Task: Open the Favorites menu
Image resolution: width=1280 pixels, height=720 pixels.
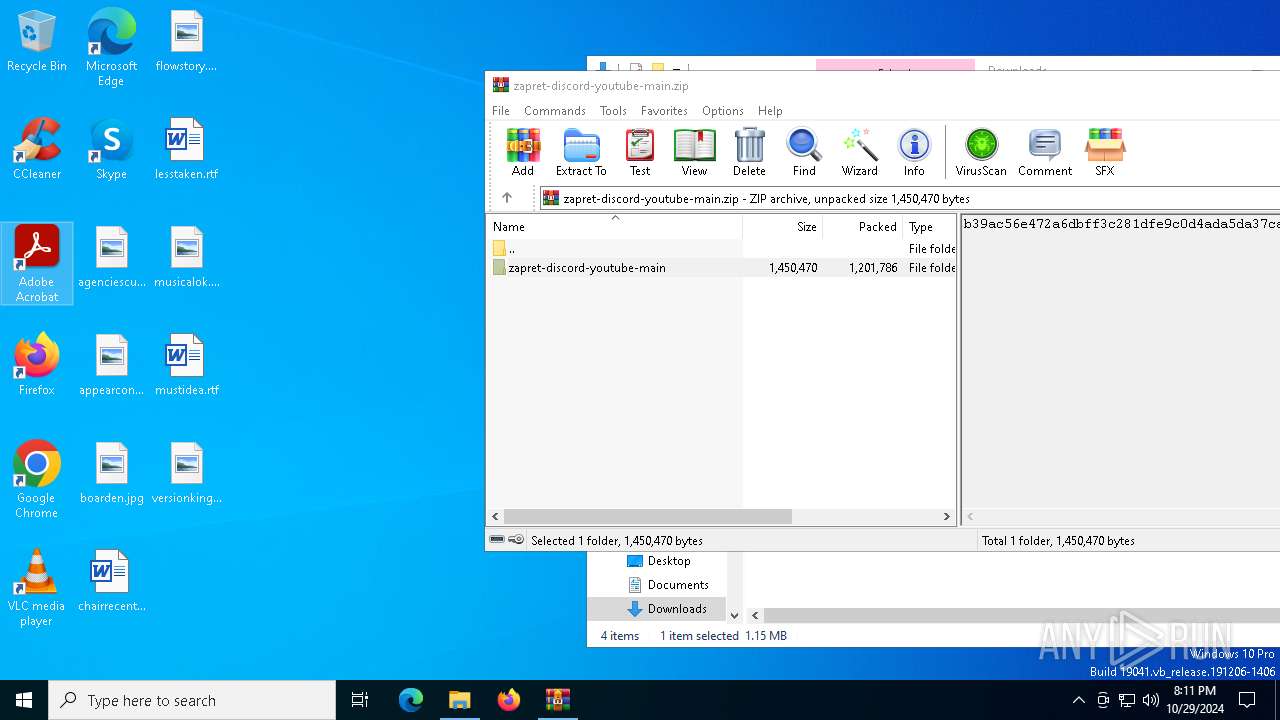Action: (x=664, y=111)
